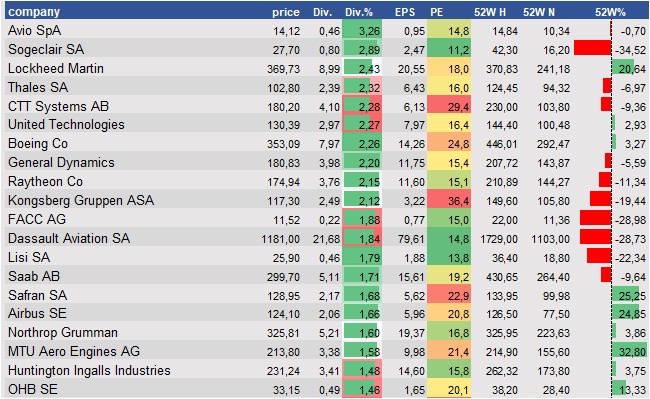Select the Boeing Co company name
The height and width of the screenshot is (399, 650).
coord(38,143)
